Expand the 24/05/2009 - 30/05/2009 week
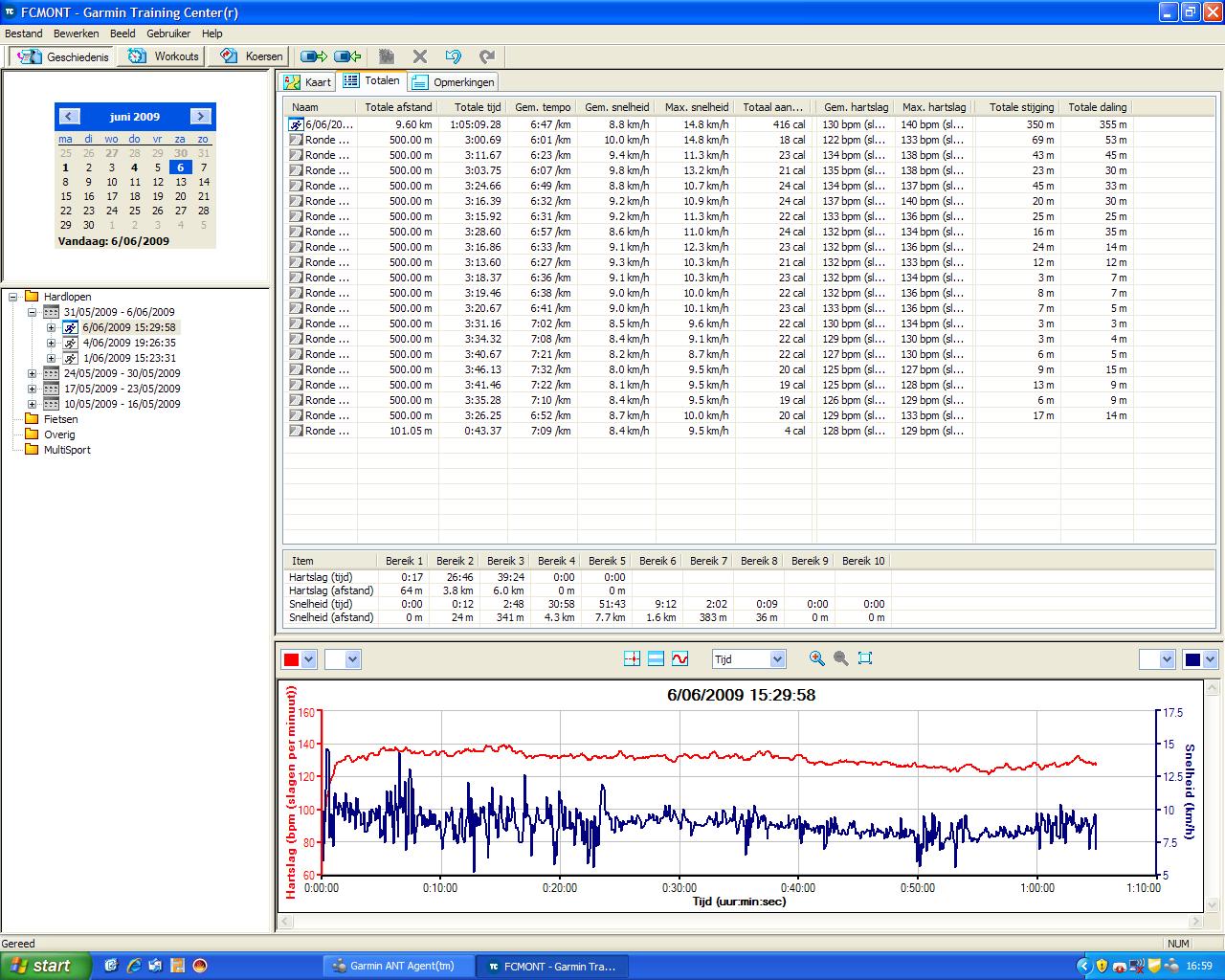Screen dimensions: 1225x980 [x=32, y=373]
